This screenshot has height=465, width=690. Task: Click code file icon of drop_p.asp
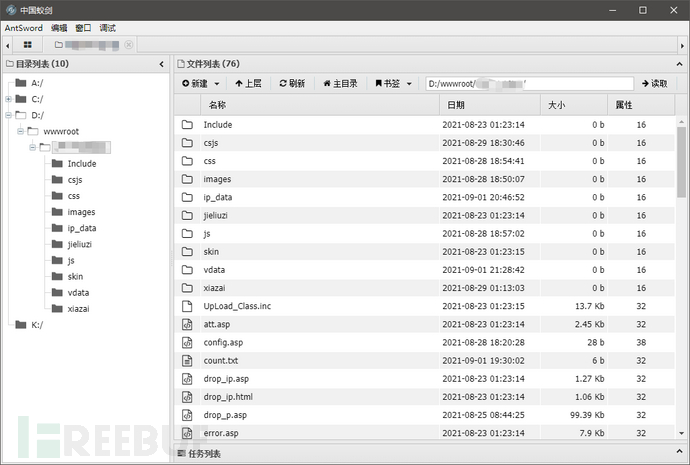click(187, 415)
